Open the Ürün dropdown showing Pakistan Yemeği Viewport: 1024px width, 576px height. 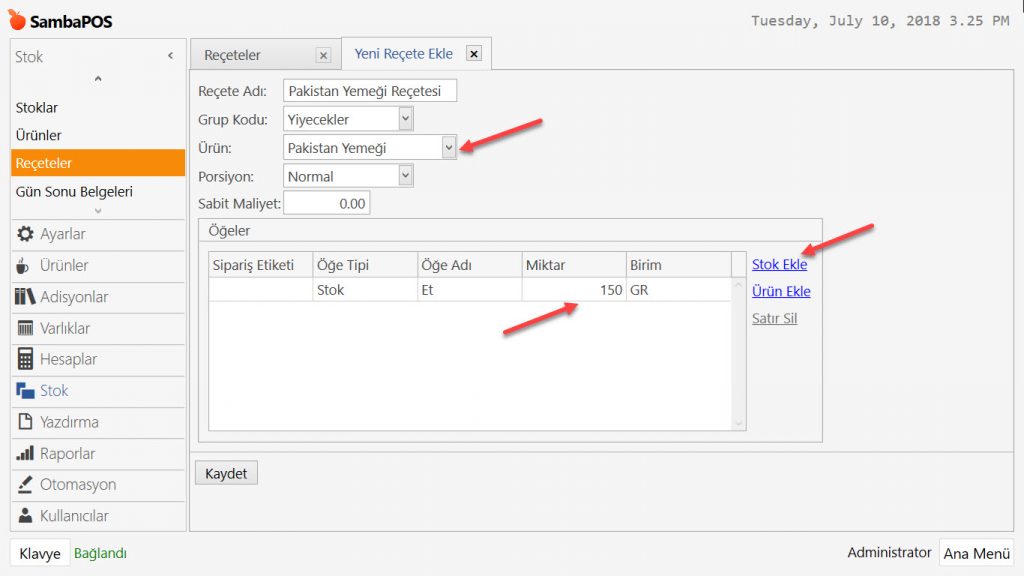click(449, 147)
